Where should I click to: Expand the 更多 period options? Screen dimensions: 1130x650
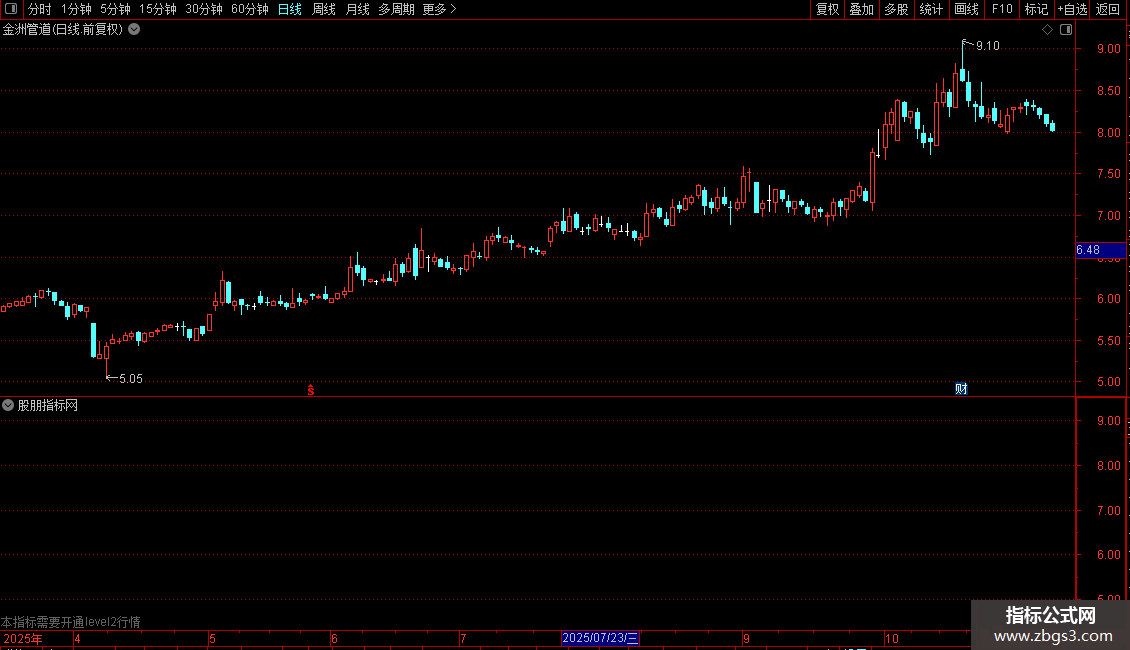coord(440,9)
